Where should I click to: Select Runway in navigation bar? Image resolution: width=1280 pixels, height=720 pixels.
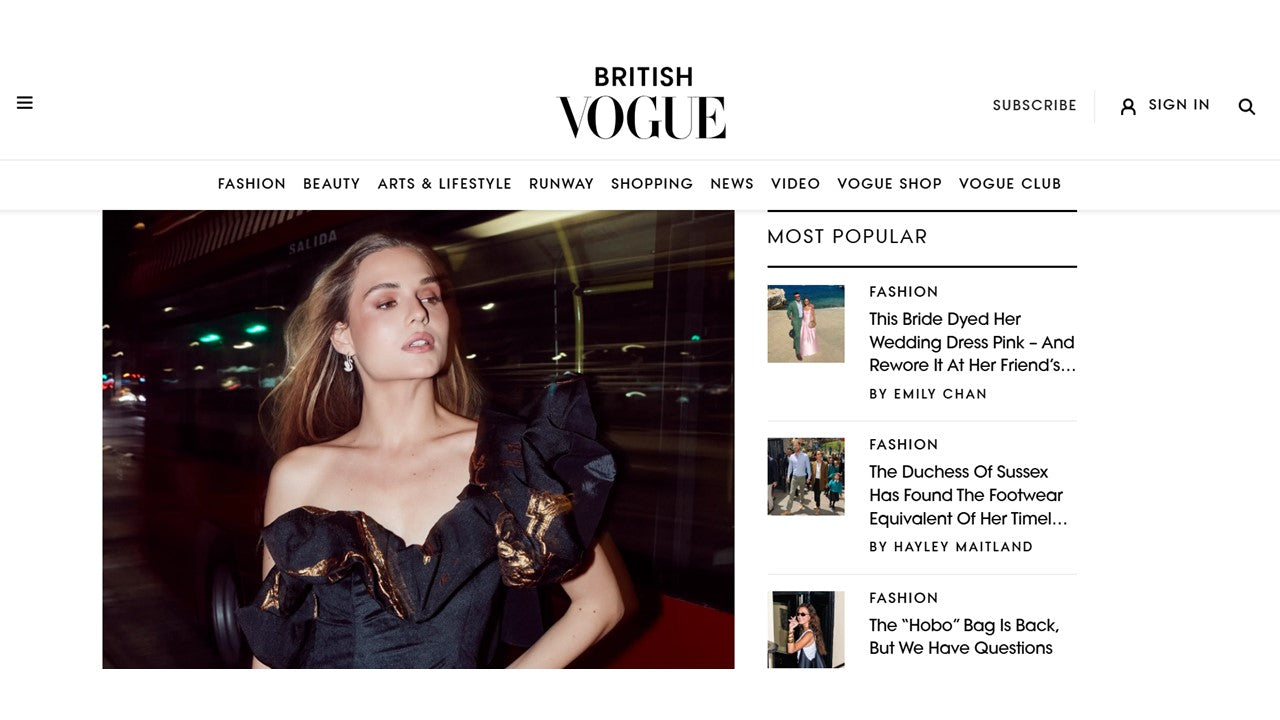[561, 184]
